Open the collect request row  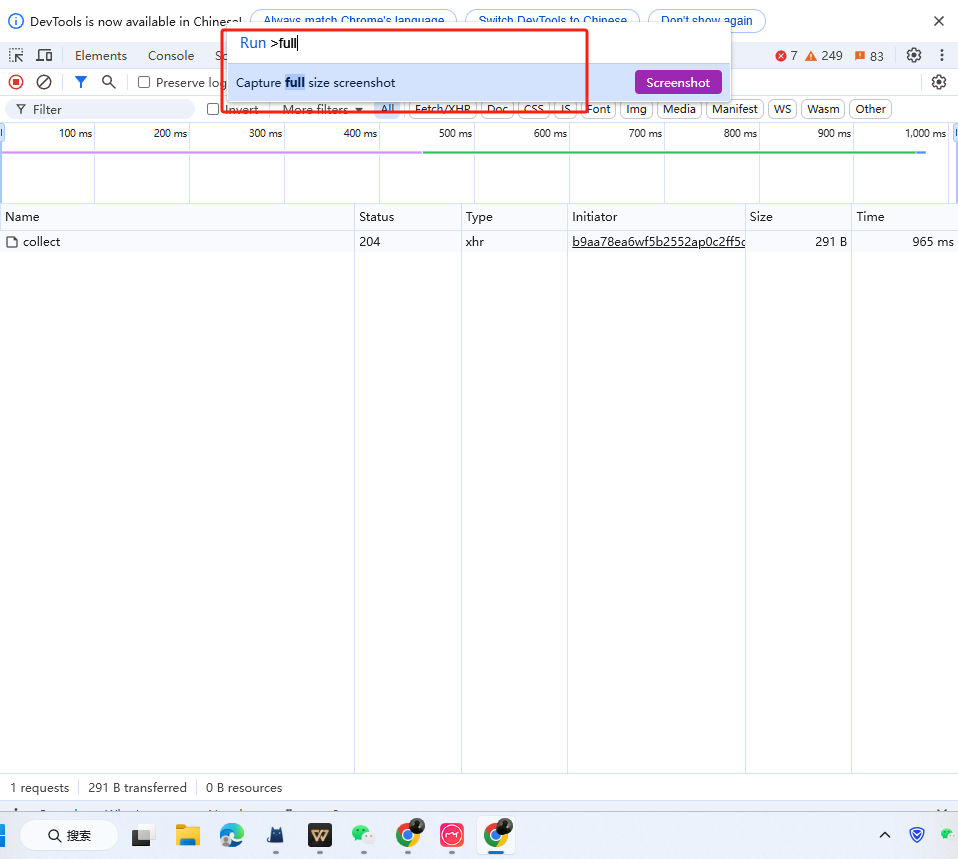[177, 242]
